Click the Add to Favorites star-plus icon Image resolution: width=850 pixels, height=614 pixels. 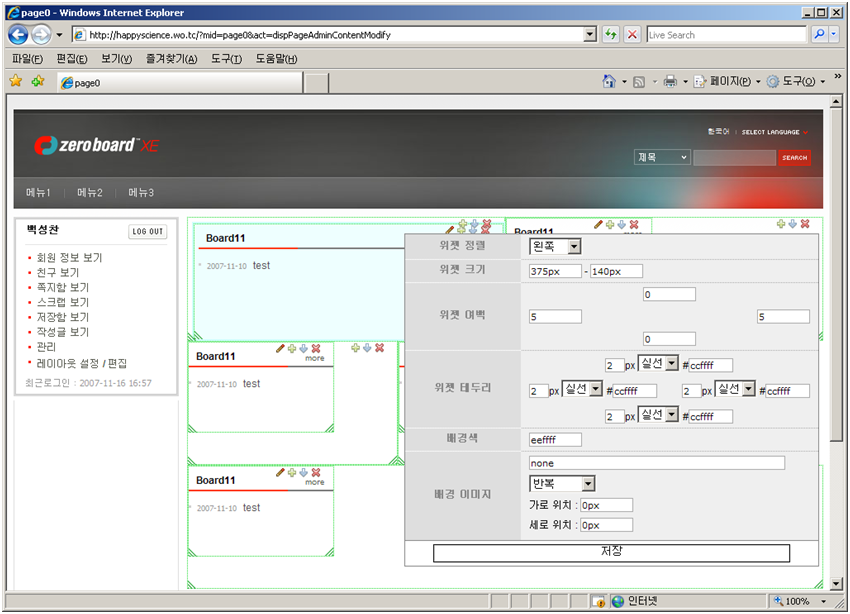38,81
